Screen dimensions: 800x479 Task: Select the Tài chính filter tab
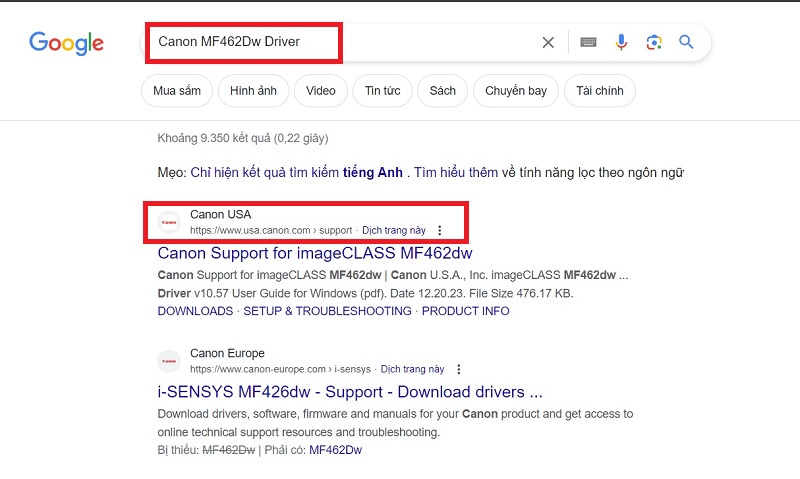pos(599,91)
